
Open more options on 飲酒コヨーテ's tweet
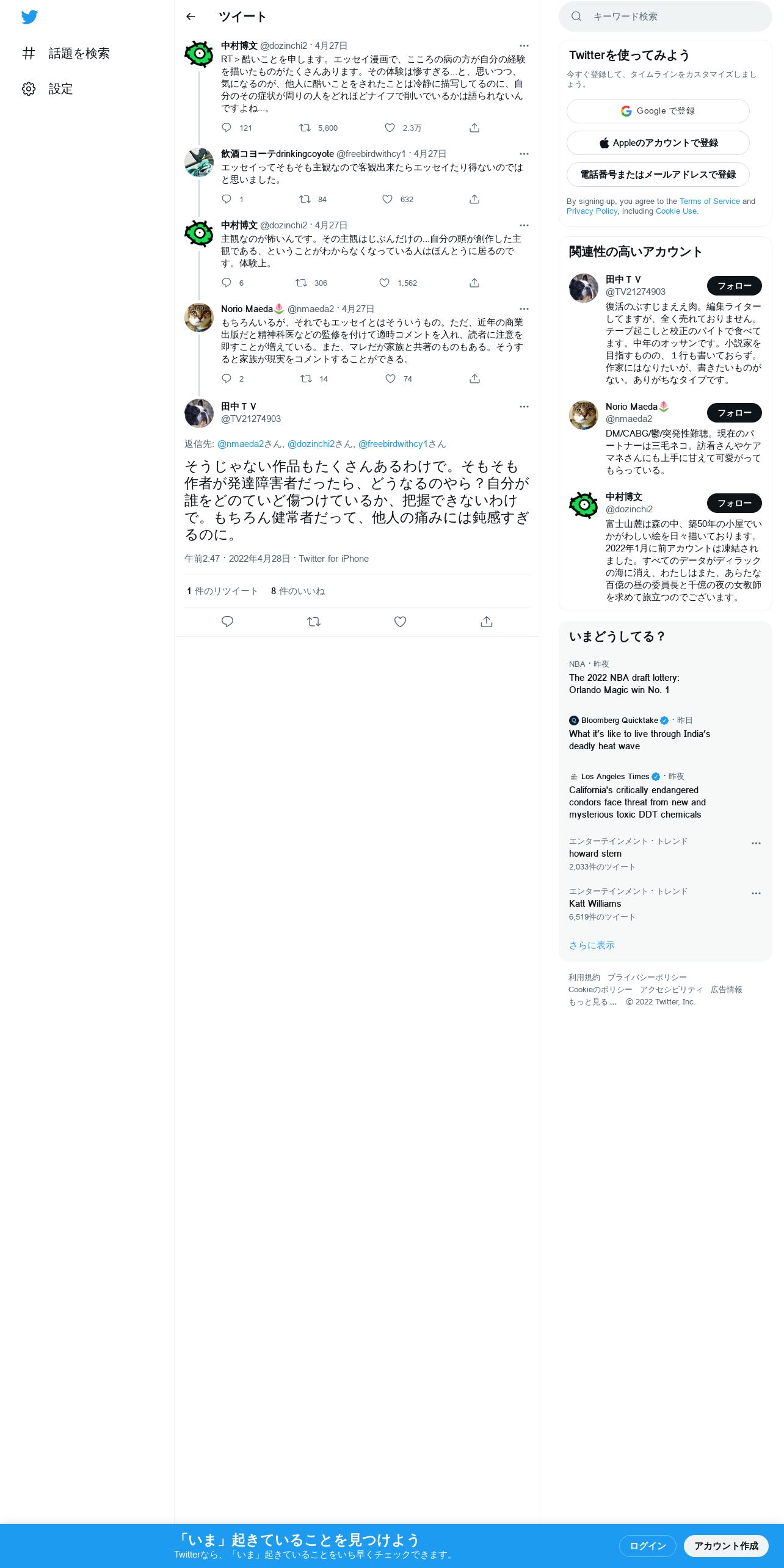524,154
